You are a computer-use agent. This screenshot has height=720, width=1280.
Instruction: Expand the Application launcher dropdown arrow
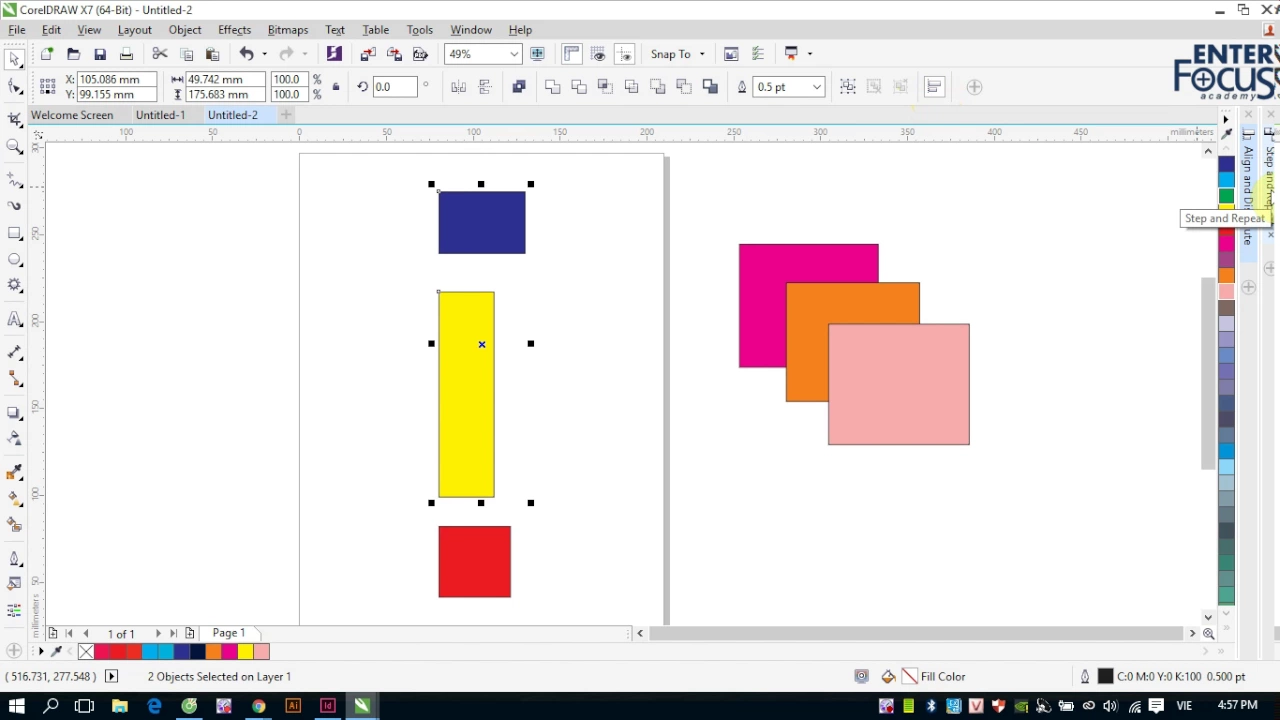pos(809,54)
